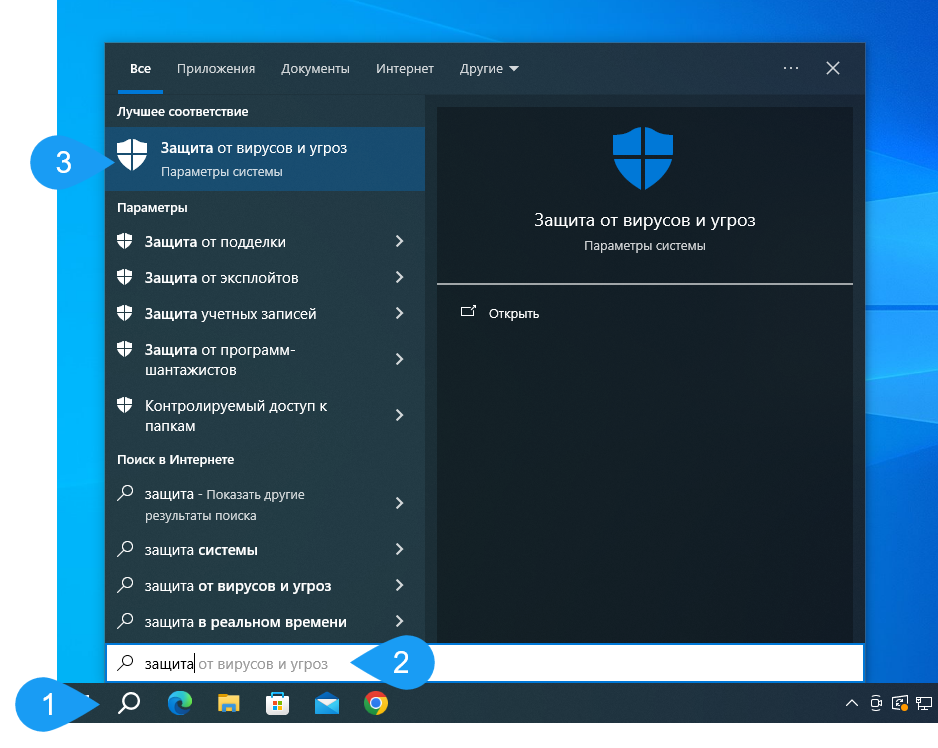Switch to the Документы tab
Screen dimensions: 938x748
[x=315, y=69]
